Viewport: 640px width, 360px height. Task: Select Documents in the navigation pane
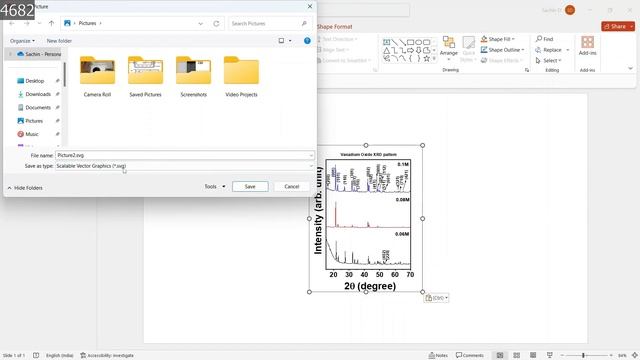38,107
